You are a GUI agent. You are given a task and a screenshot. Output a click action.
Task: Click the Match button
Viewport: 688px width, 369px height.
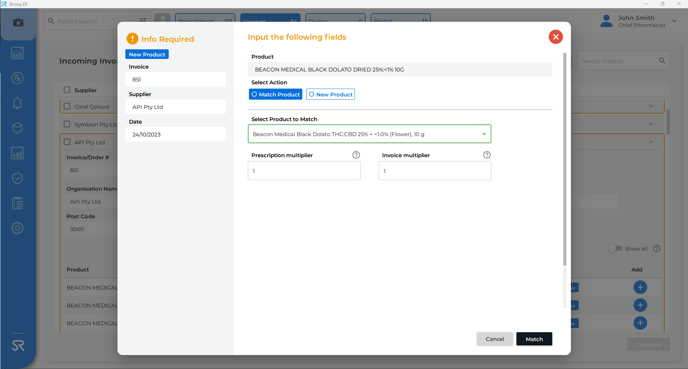point(534,339)
